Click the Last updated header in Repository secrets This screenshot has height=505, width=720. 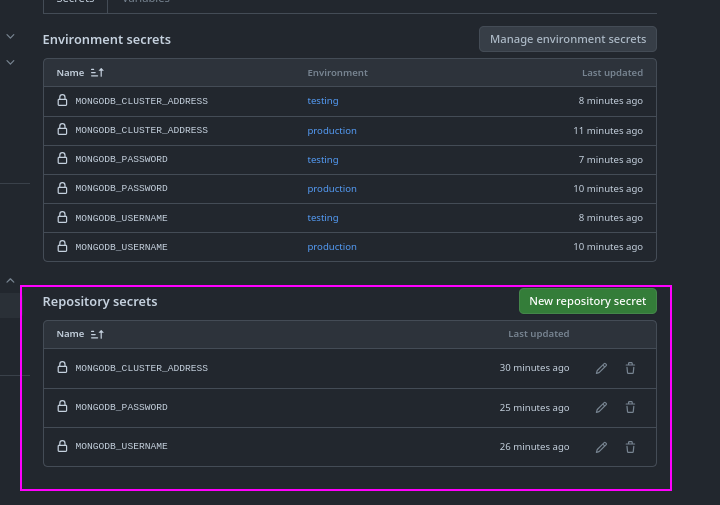pyautogui.click(x=538, y=334)
